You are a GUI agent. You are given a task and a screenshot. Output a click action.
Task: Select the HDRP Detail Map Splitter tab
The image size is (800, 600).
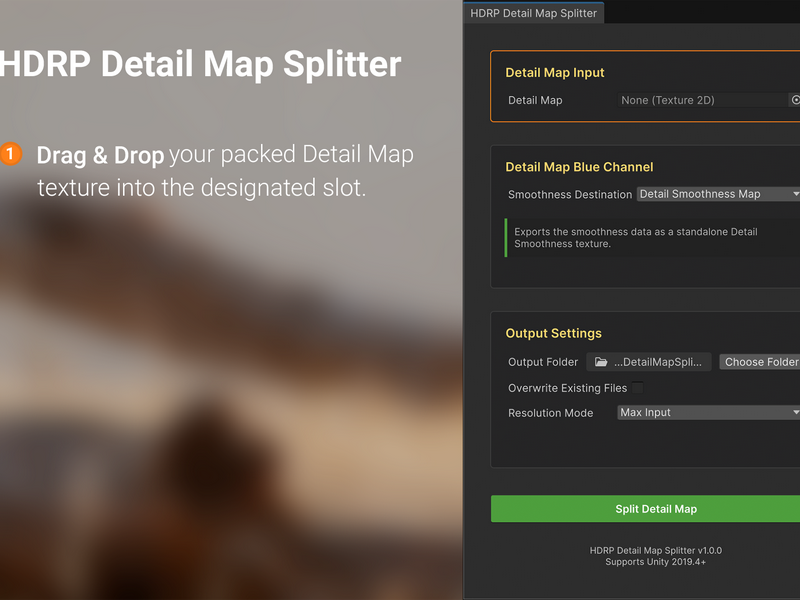pyautogui.click(x=533, y=13)
